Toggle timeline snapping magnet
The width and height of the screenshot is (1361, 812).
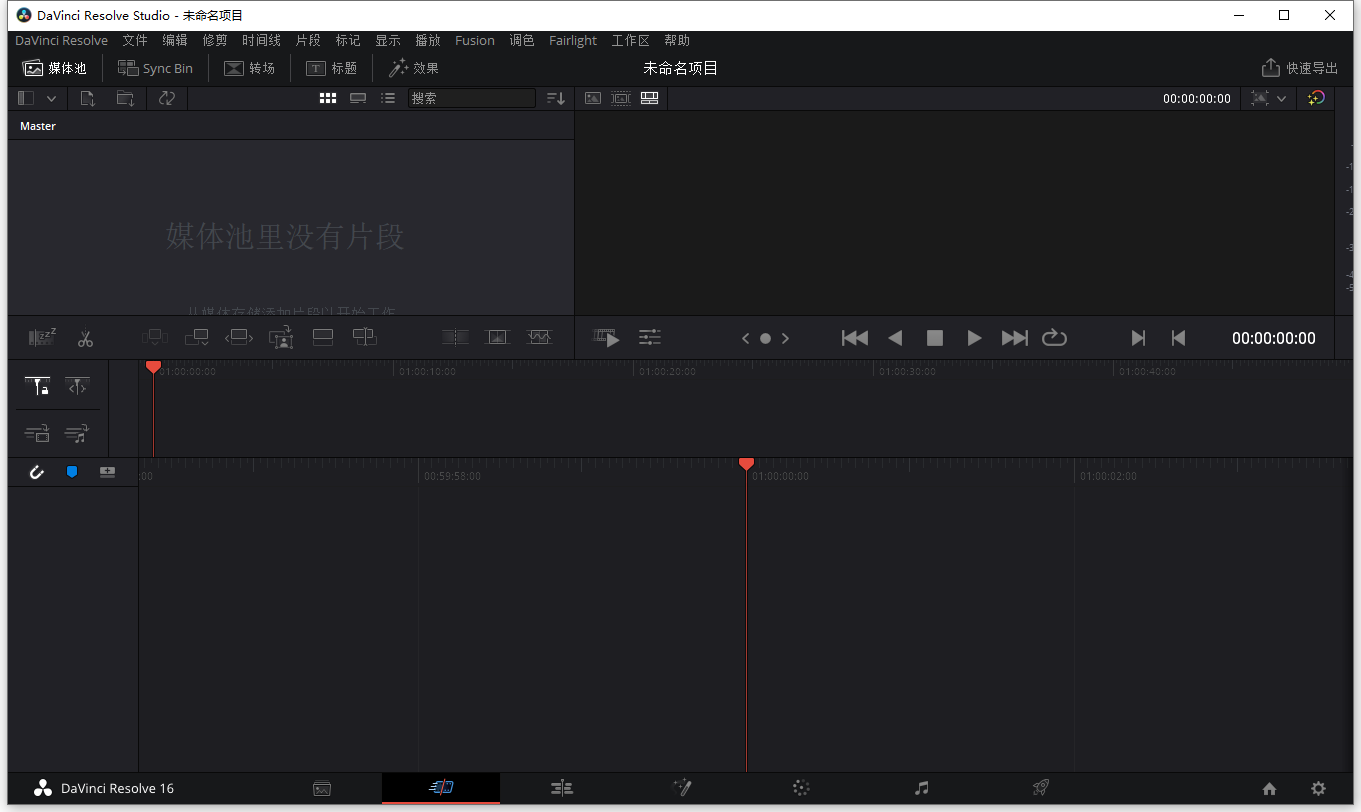click(37, 472)
